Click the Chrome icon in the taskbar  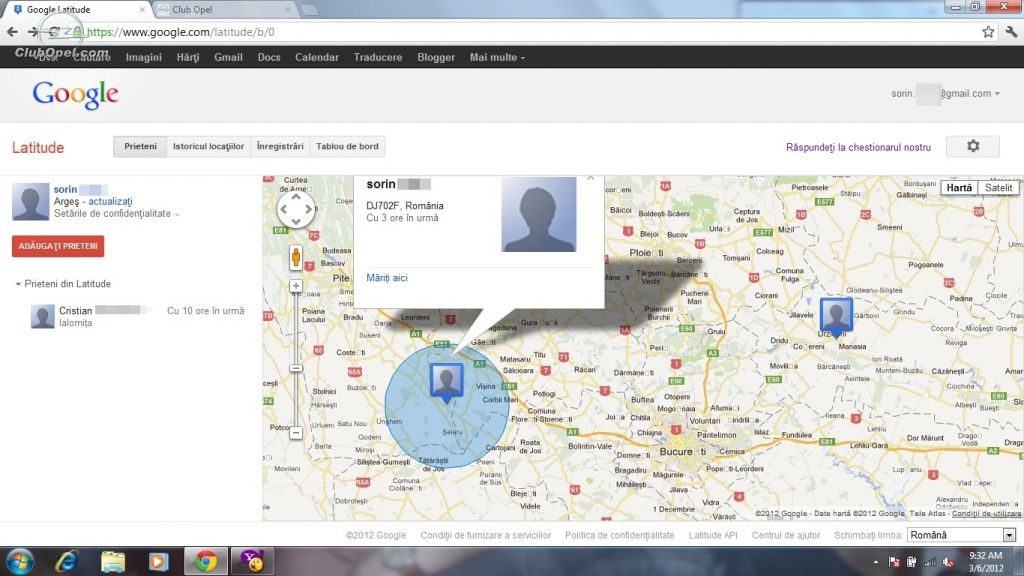click(206, 562)
